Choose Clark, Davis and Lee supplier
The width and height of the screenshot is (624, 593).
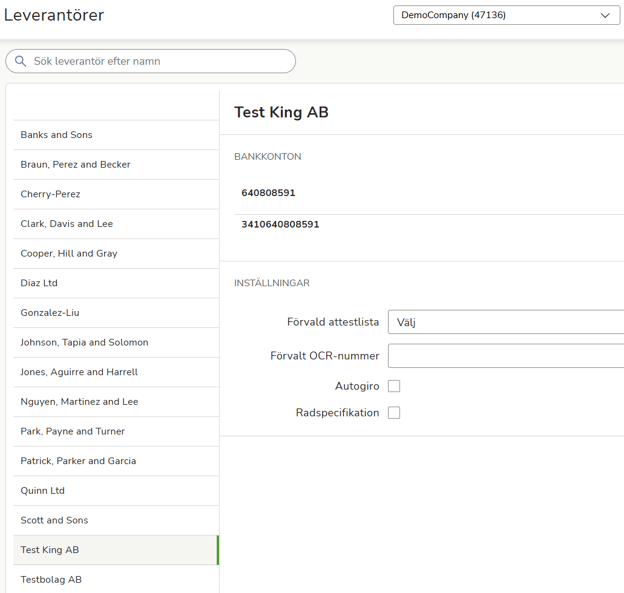(x=66, y=224)
